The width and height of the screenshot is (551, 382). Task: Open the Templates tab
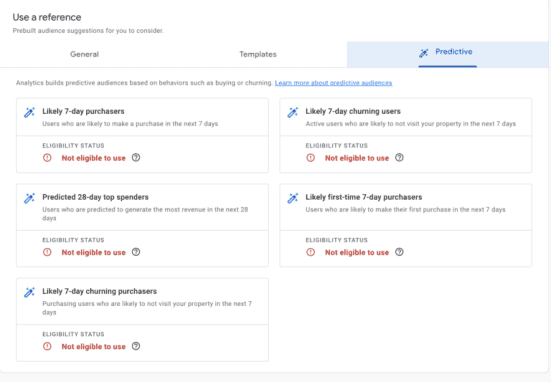[258, 54]
